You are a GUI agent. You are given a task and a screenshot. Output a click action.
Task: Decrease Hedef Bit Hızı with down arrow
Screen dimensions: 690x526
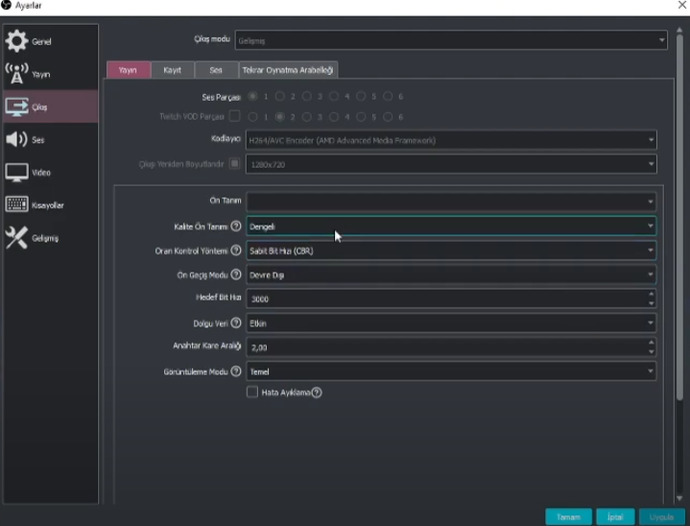pos(651,303)
